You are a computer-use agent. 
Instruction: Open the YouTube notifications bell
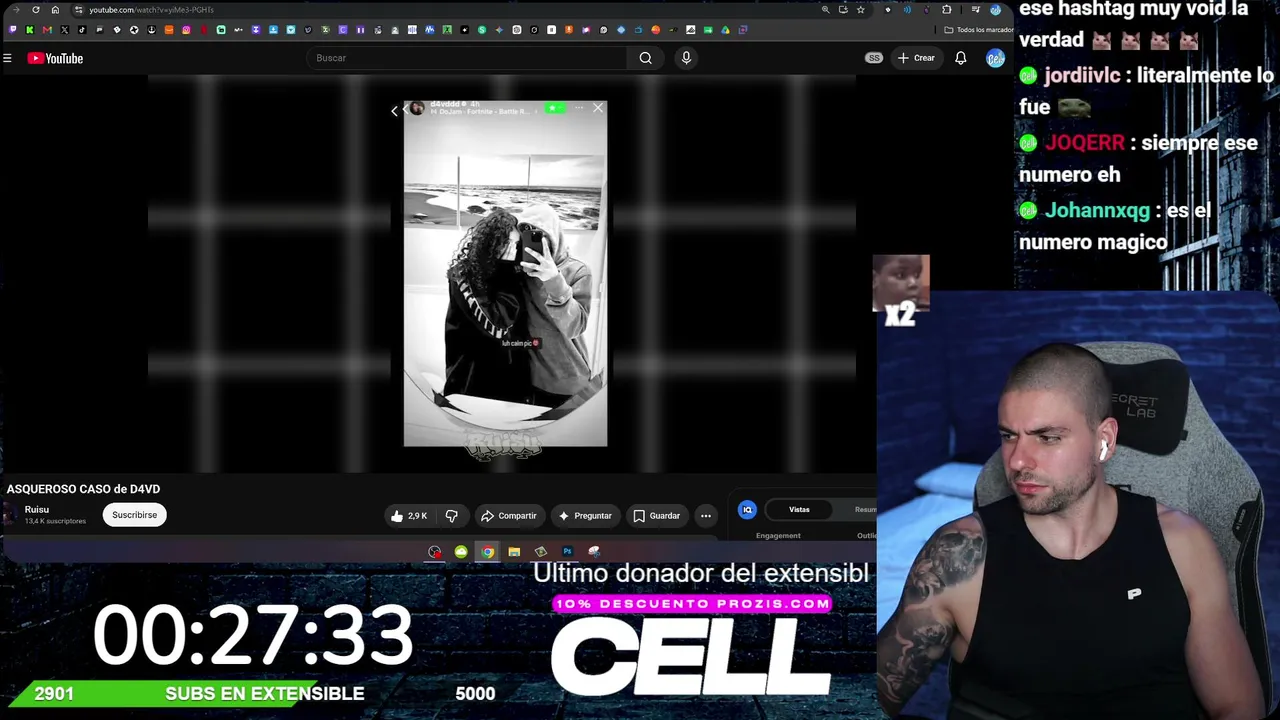coord(961,58)
